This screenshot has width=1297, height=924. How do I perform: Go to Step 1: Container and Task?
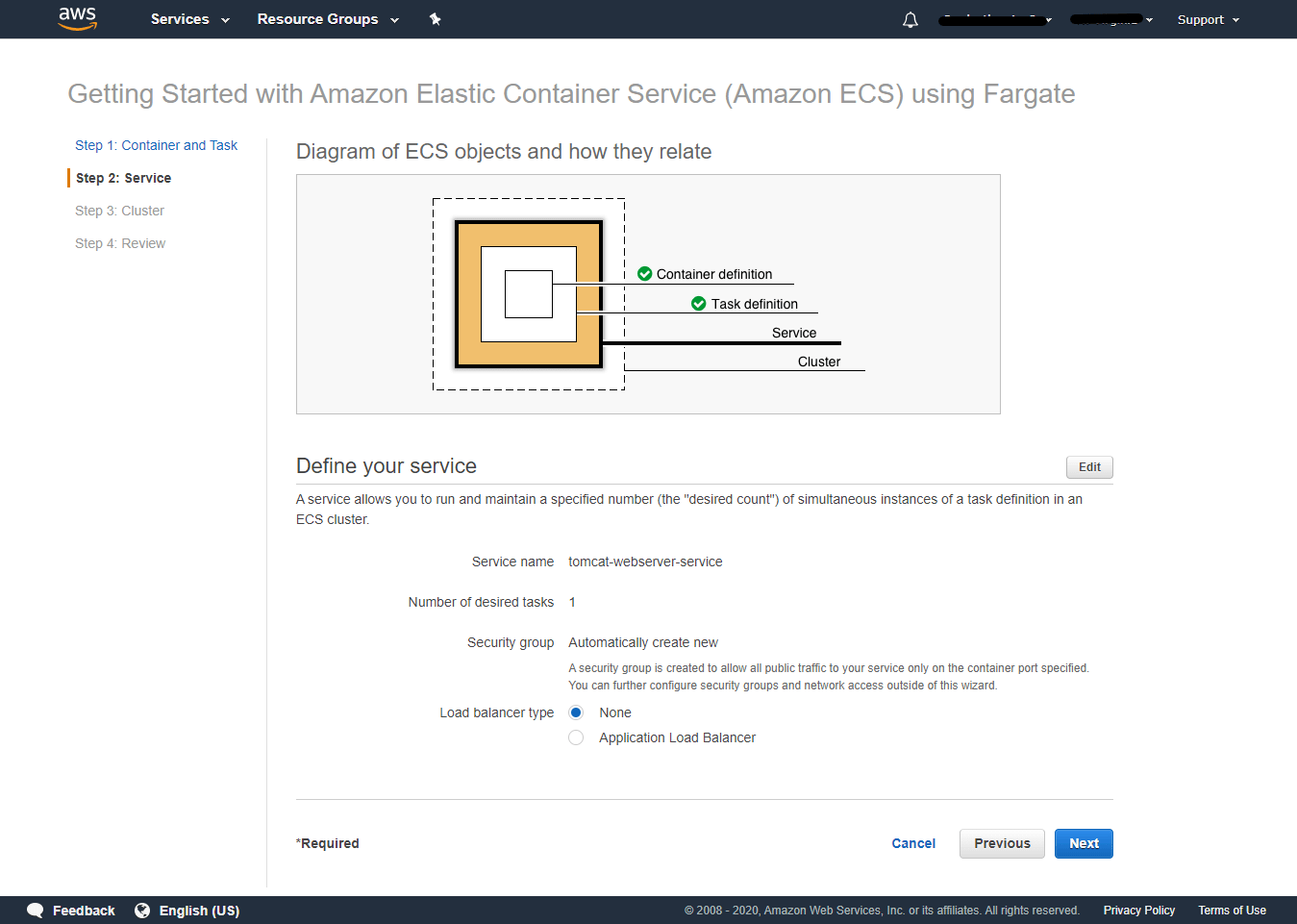(157, 145)
